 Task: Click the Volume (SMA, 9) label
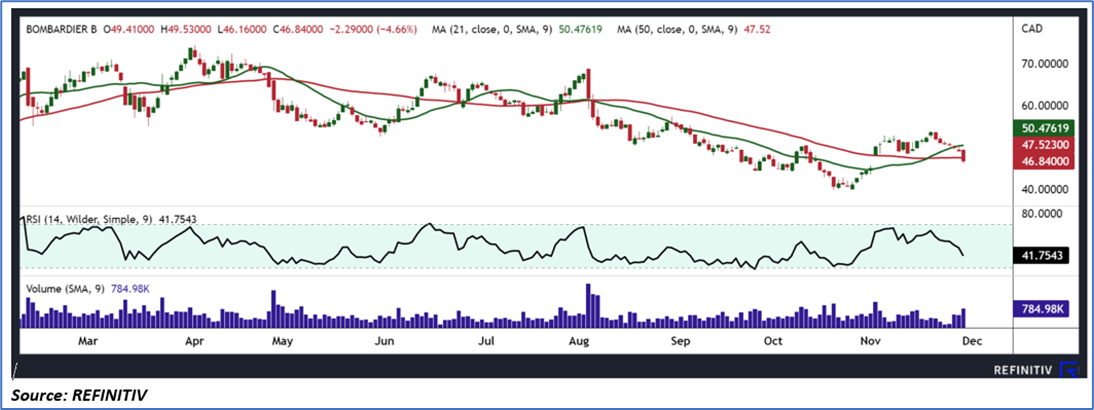66,288
